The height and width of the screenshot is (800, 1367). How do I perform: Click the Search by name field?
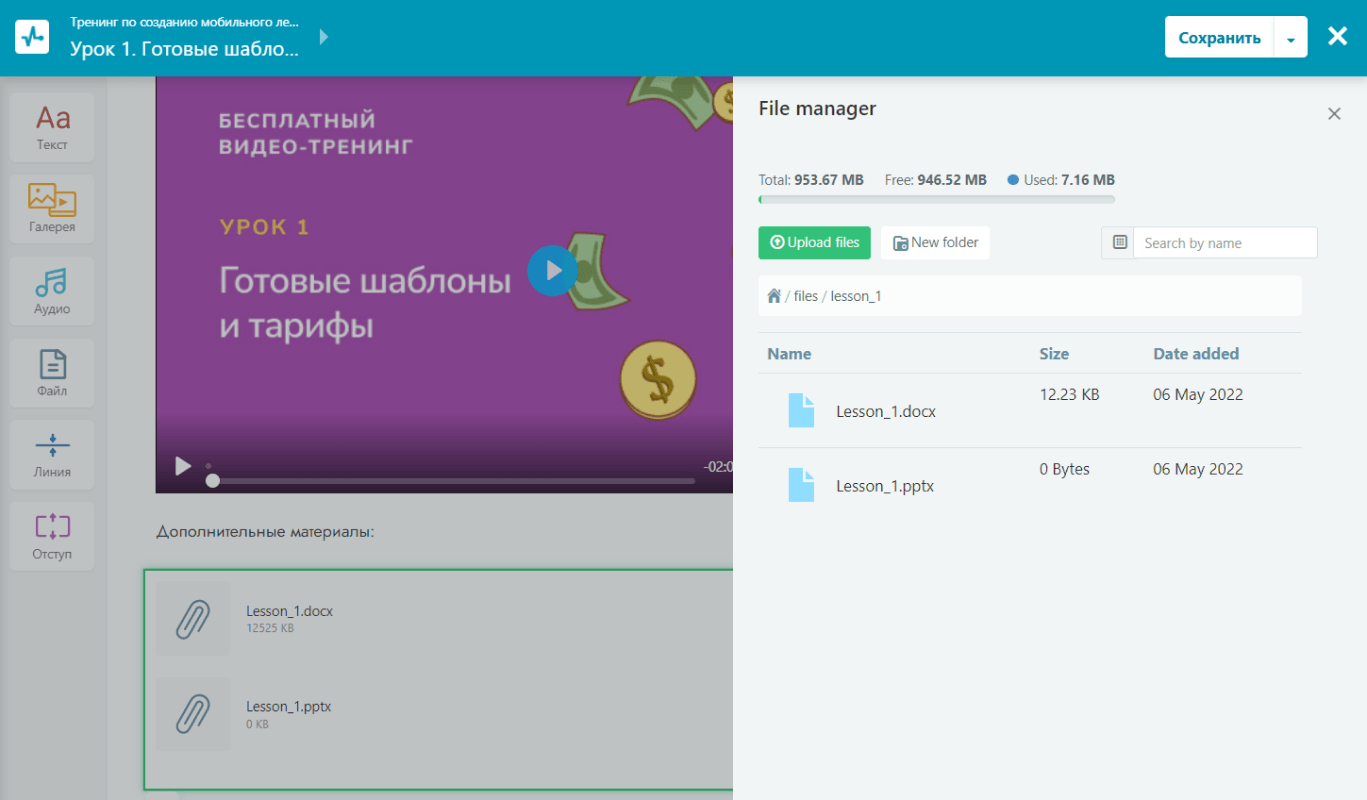point(1224,243)
